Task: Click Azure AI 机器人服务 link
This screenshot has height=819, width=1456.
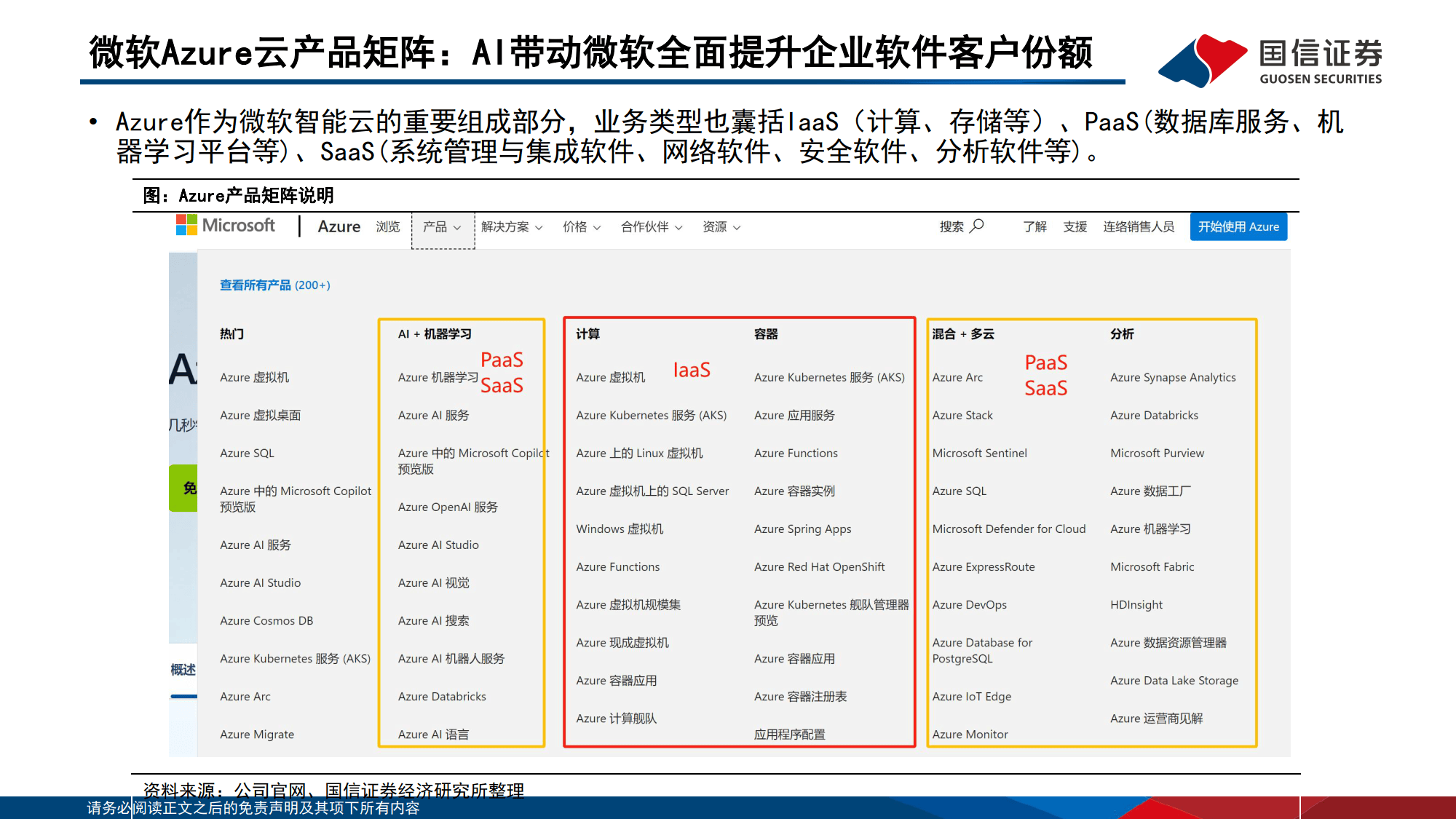Action: (x=451, y=658)
